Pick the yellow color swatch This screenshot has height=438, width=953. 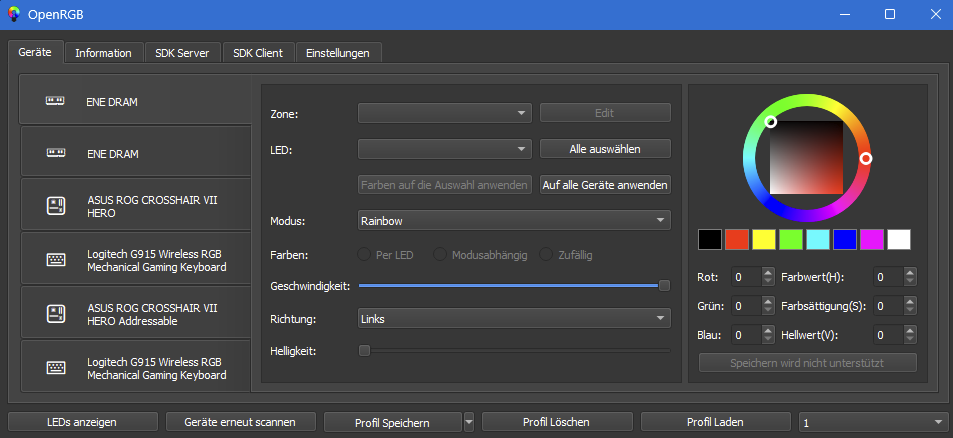[x=764, y=239]
